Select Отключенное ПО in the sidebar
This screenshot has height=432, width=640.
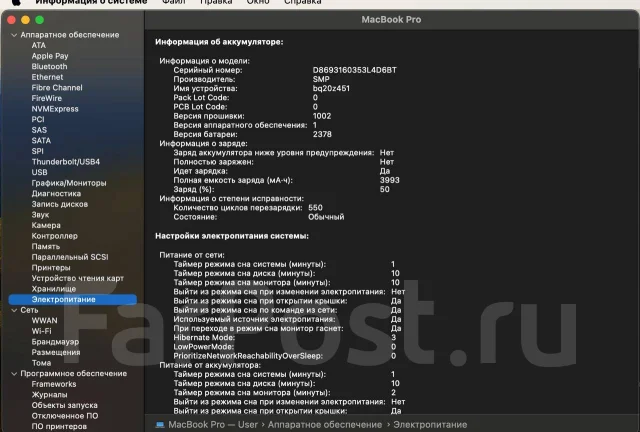point(65,416)
